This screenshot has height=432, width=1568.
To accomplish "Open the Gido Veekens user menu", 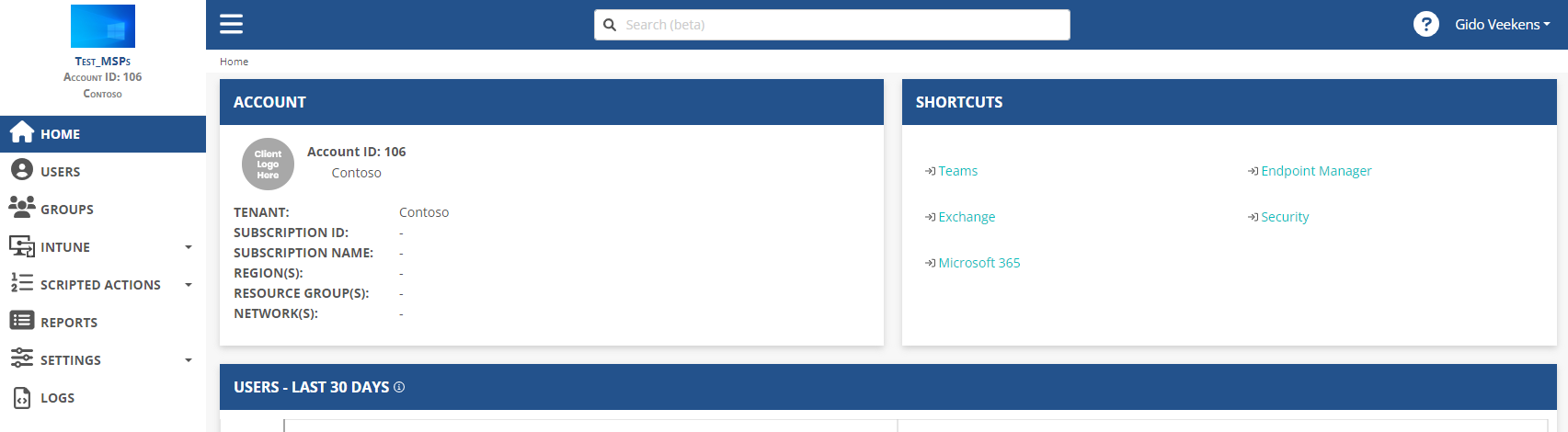I will 1501,25.
